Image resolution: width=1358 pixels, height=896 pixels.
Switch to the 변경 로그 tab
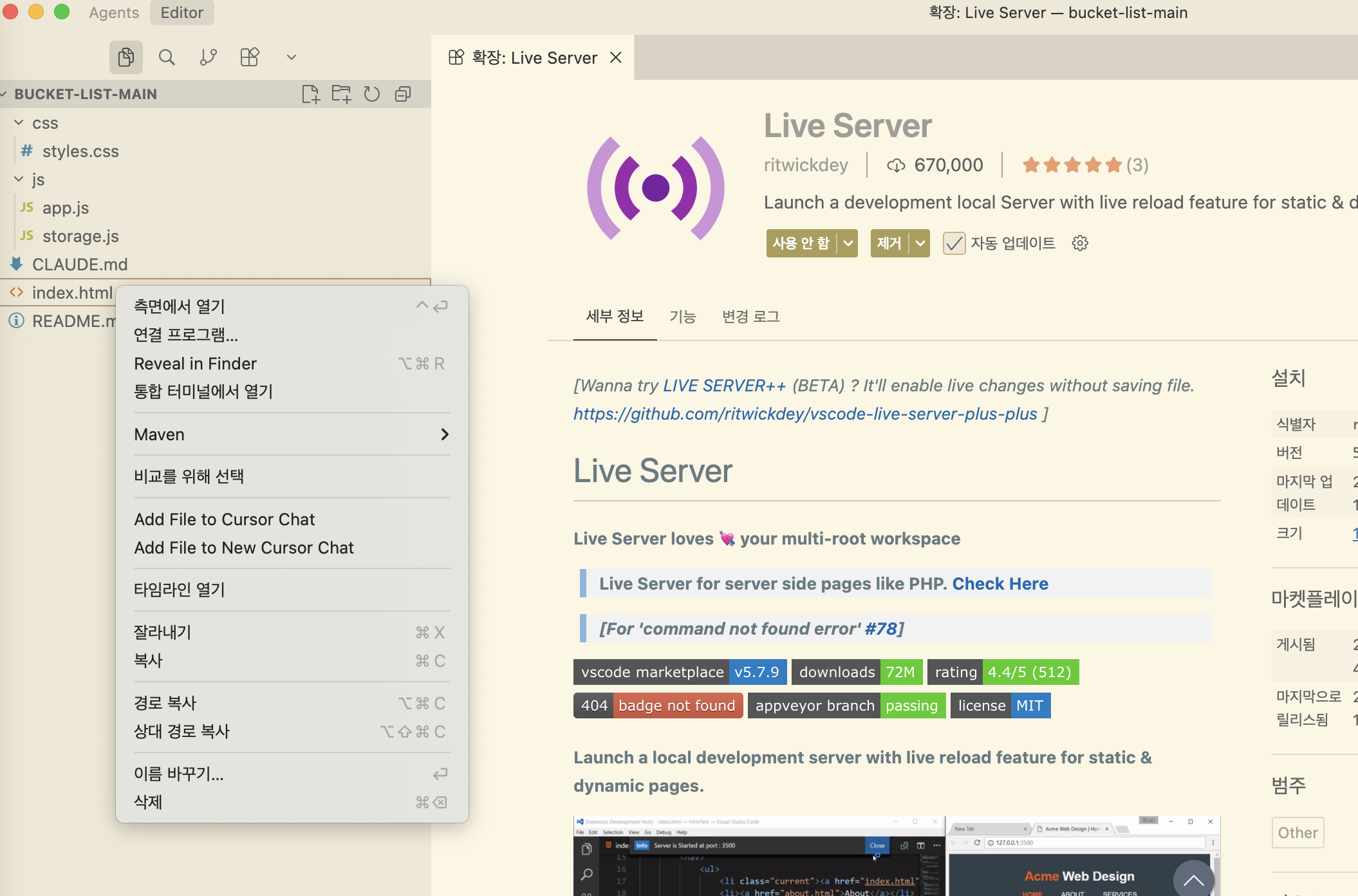[750, 317]
